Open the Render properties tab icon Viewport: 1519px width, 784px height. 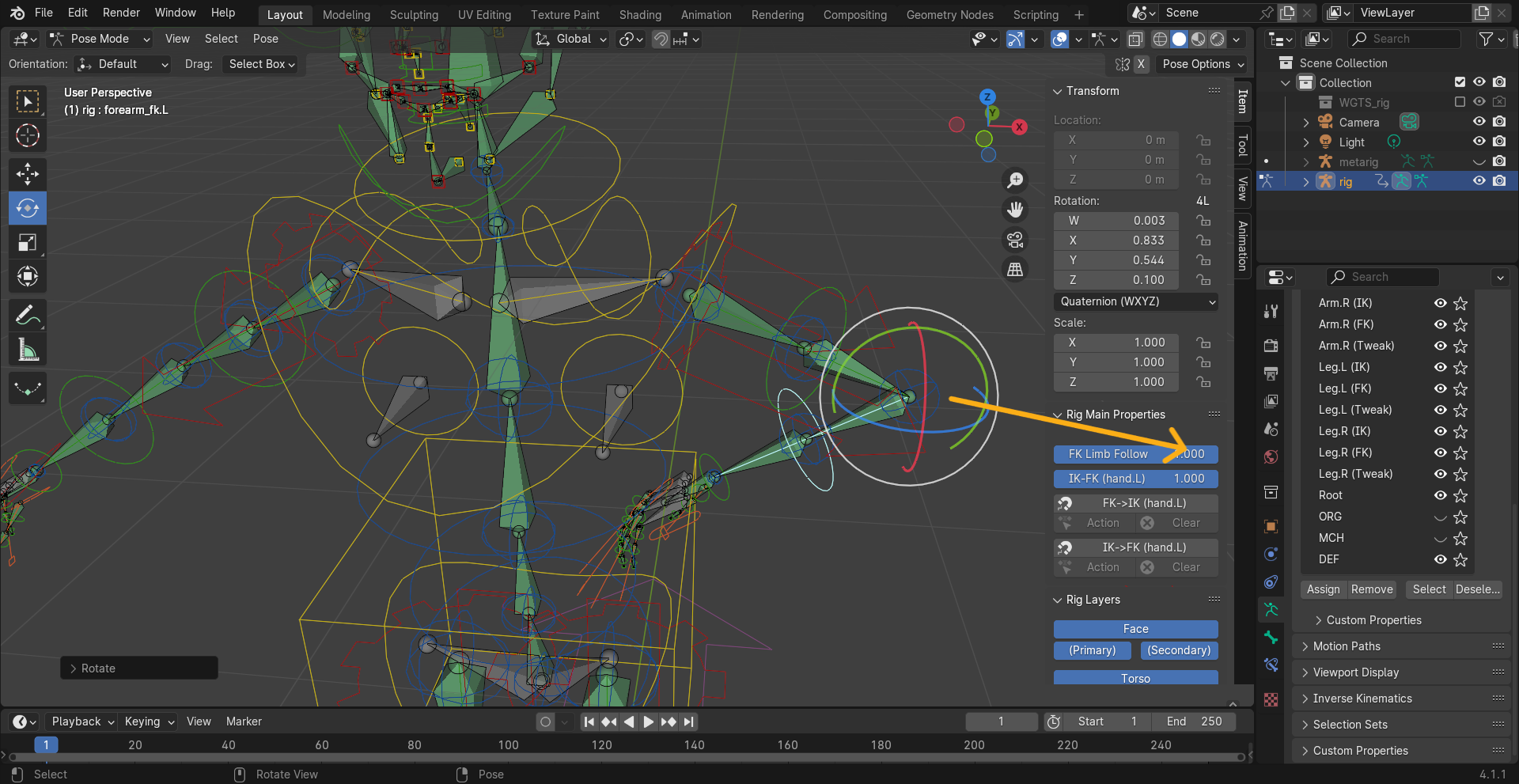(1271, 345)
